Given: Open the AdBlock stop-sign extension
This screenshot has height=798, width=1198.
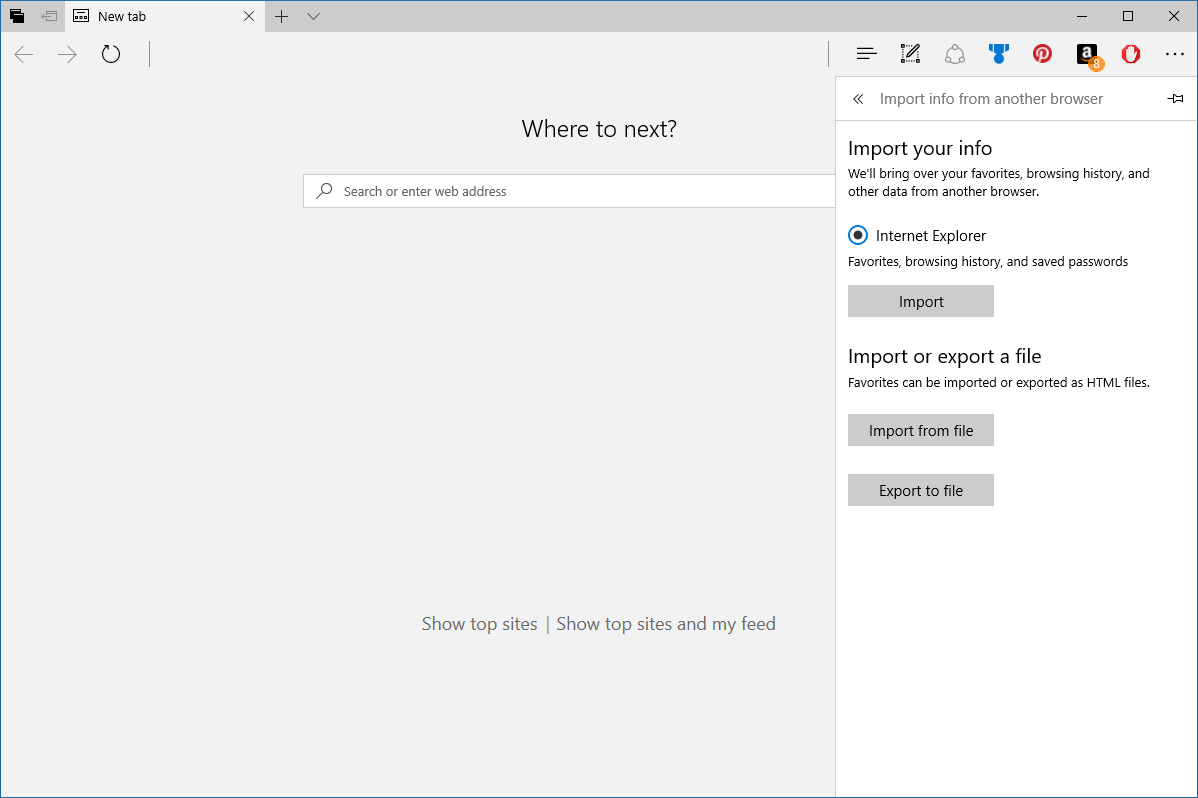Looking at the screenshot, I should click(1130, 54).
